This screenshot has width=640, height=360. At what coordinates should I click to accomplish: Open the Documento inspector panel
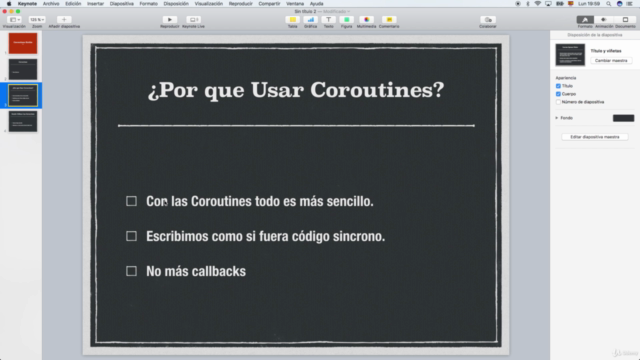[625, 20]
